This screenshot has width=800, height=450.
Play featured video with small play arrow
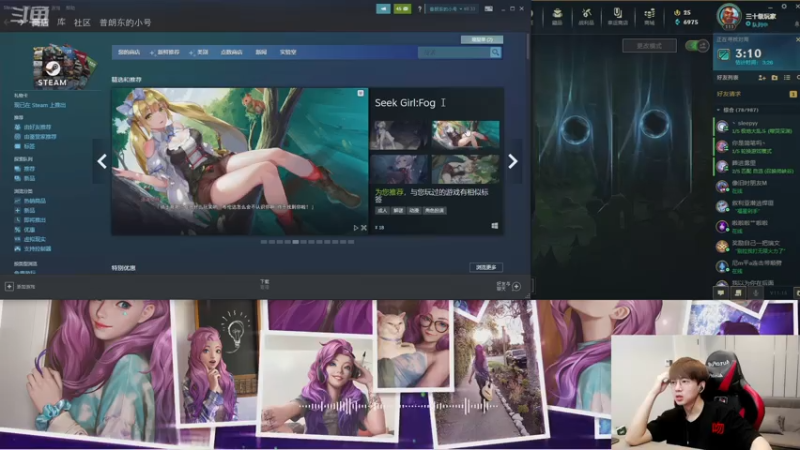[x=356, y=228]
